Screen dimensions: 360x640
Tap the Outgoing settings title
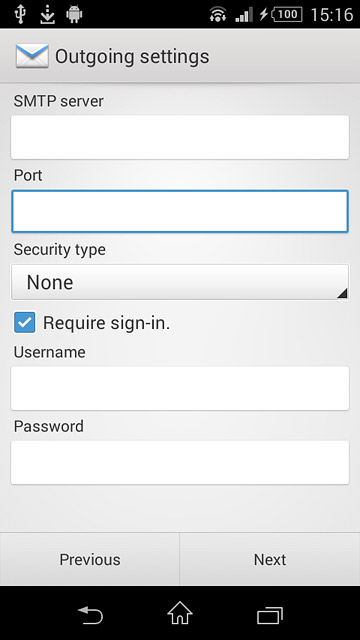(132, 57)
